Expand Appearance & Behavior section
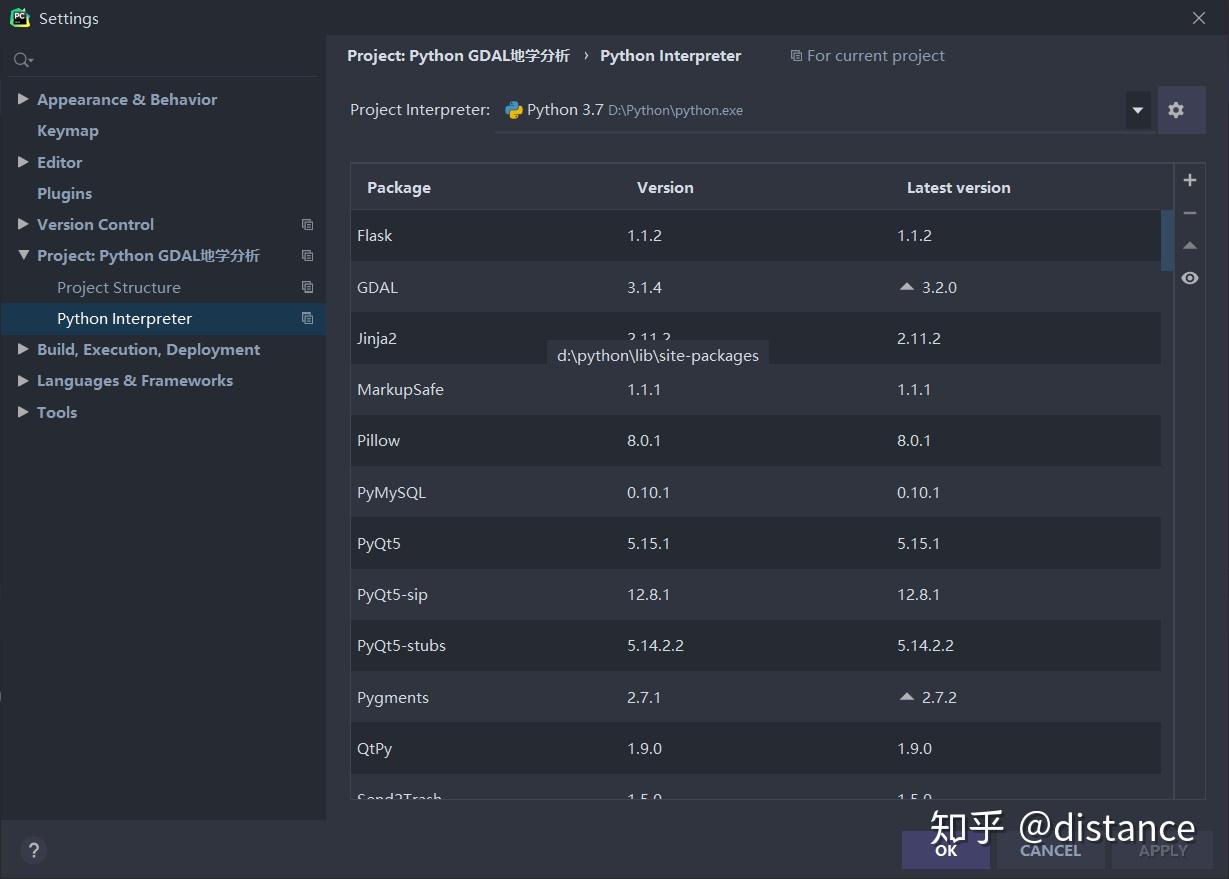The height and width of the screenshot is (879, 1229). (23, 99)
